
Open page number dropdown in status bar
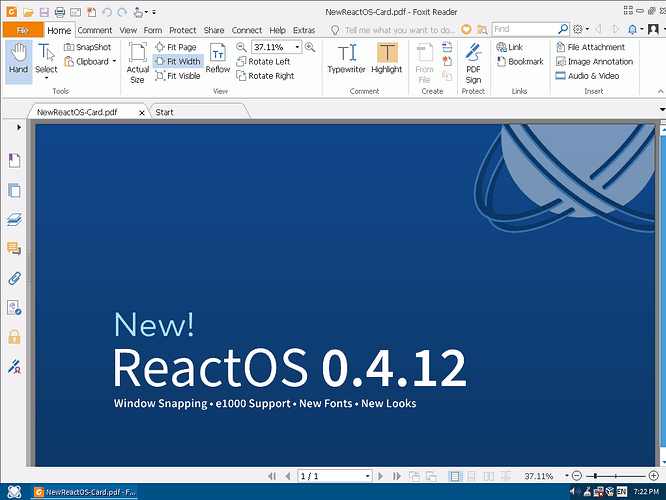coord(367,476)
